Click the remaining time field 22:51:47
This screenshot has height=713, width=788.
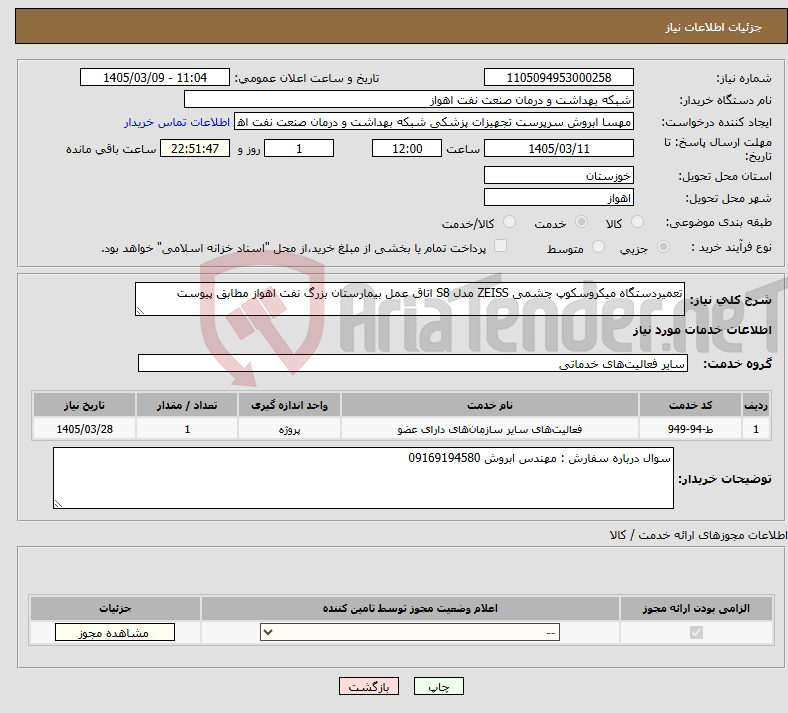pos(195,148)
